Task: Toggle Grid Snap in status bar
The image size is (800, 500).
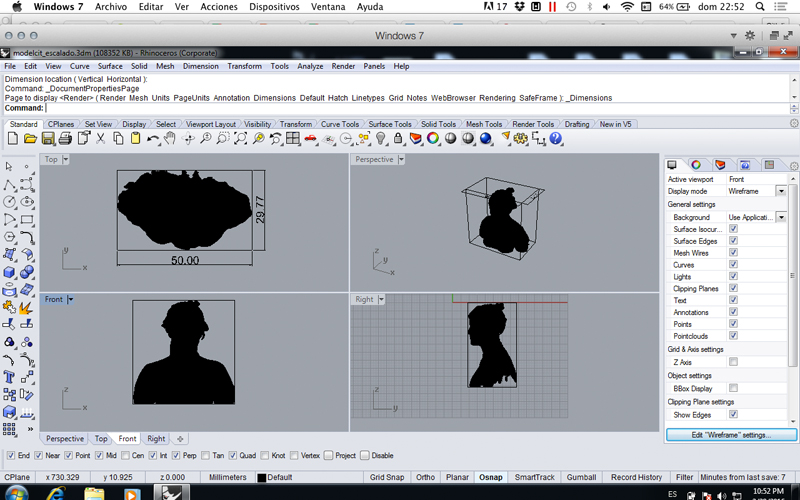Action: [x=387, y=478]
